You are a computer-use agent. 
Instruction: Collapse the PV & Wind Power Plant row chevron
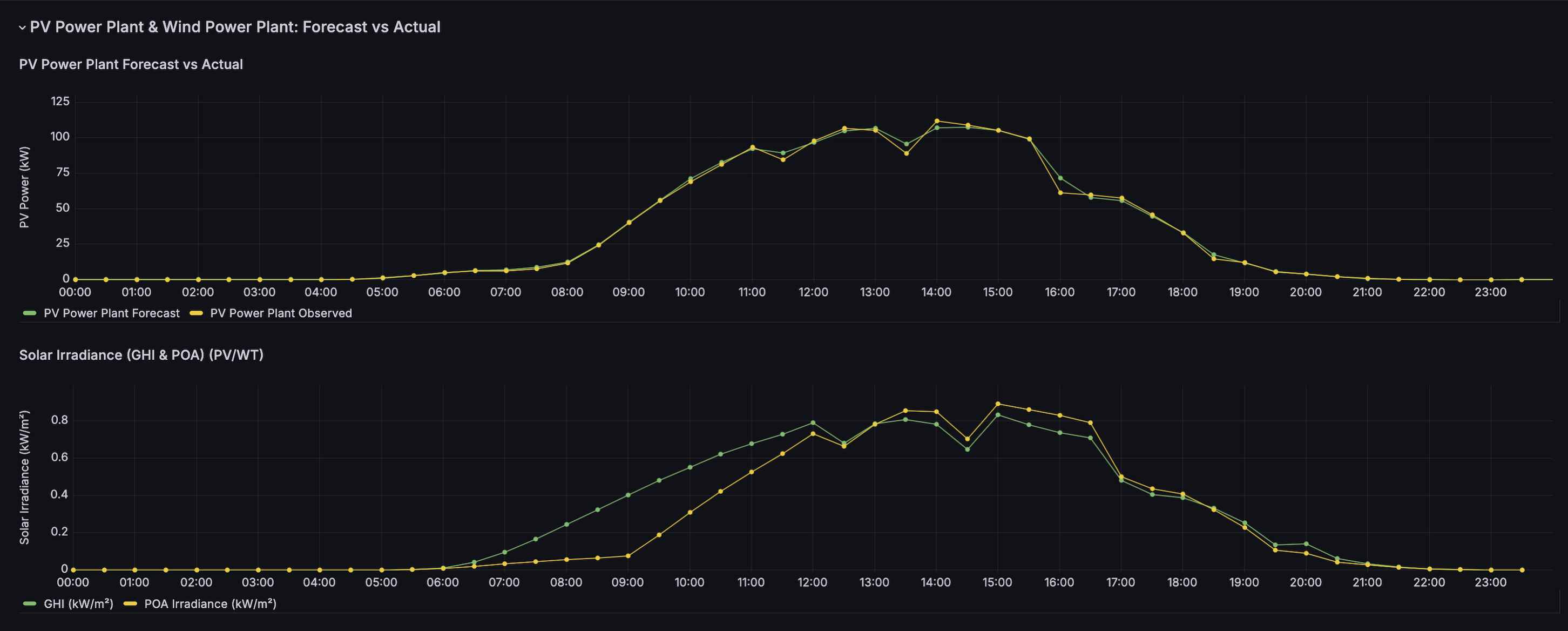click(23, 28)
